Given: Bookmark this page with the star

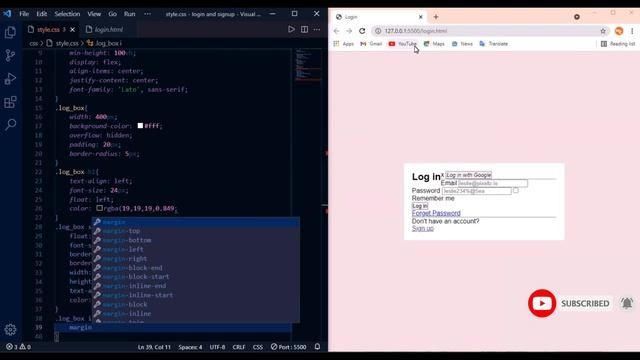Looking at the screenshot, I should (x=603, y=31).
